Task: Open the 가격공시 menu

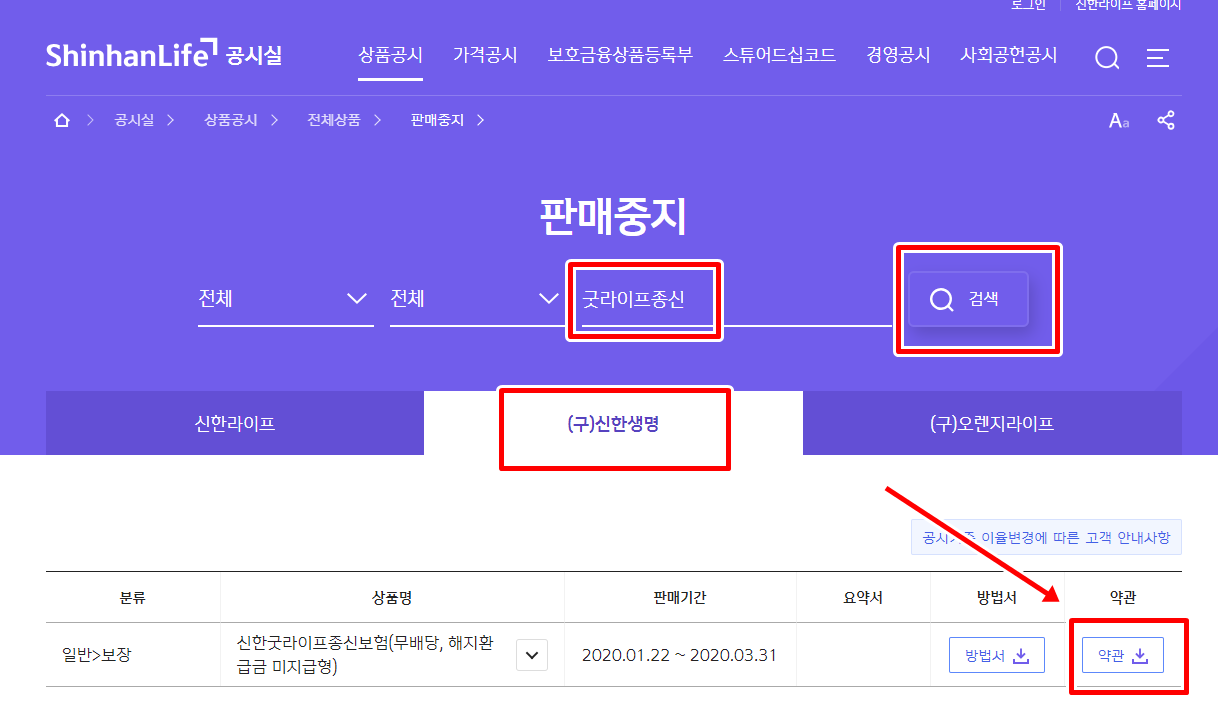Action: point(485,55)
